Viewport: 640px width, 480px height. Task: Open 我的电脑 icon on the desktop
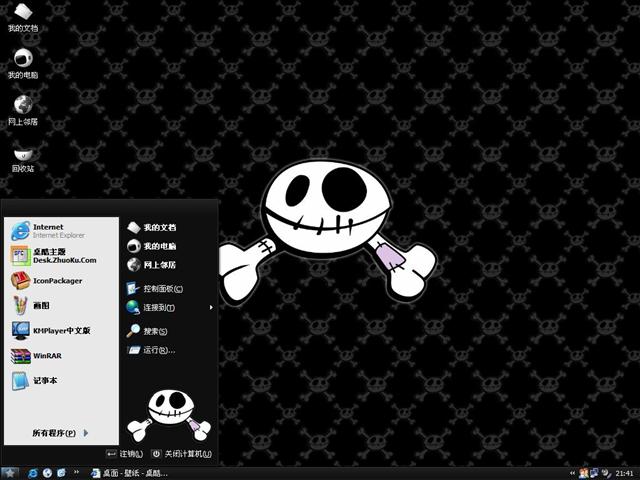pyautogui.click(x=22, y=64)
